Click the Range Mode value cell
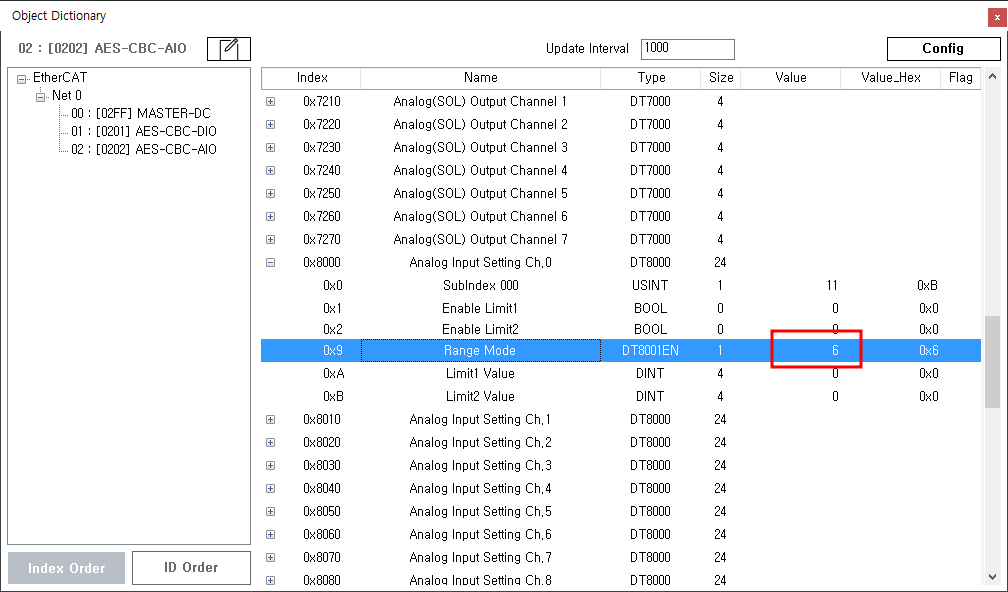Viewport: 1008px width, 592px height. (816, 351)
